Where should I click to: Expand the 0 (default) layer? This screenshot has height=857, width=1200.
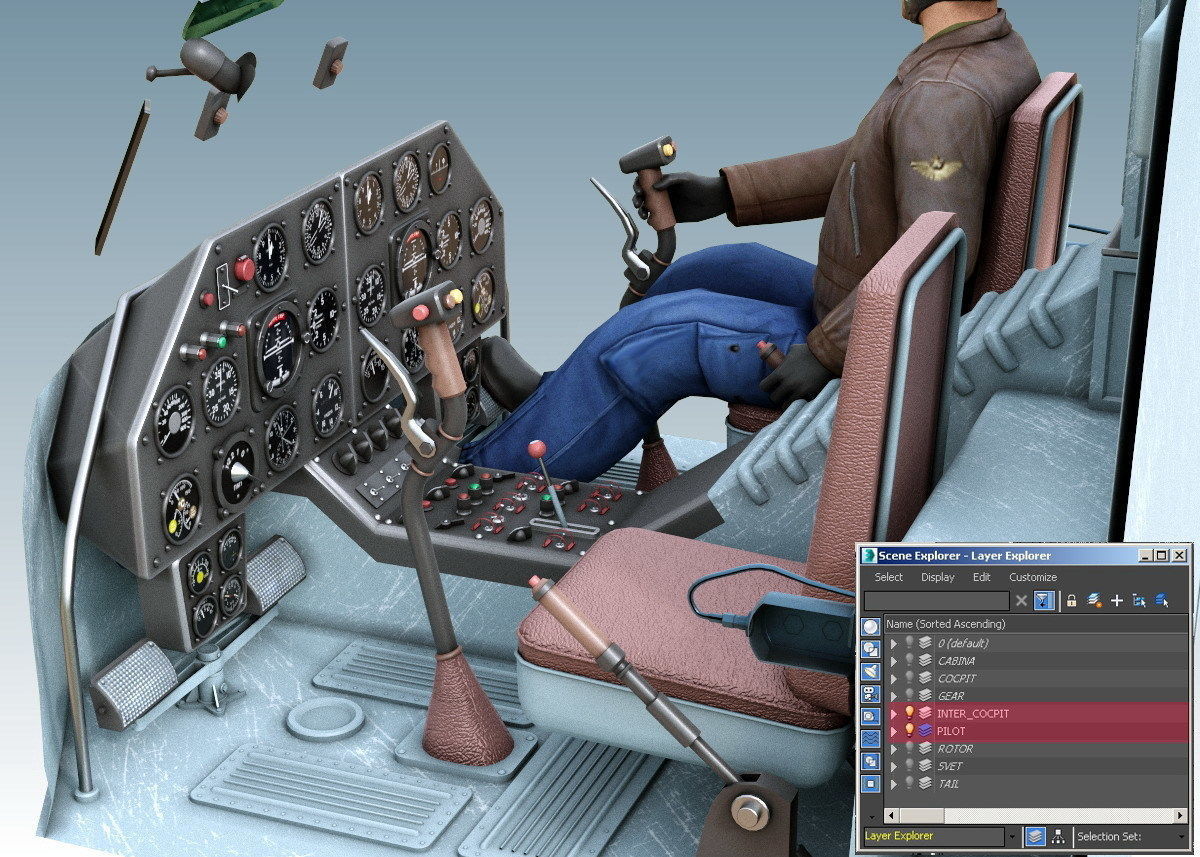click(x=894, y=643)
